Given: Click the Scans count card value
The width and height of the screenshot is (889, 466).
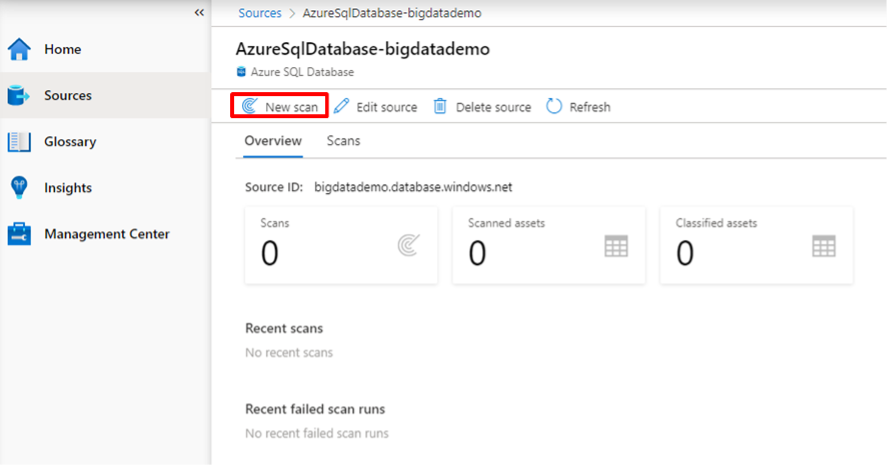Looking at the screenshot, I should 269,253.
